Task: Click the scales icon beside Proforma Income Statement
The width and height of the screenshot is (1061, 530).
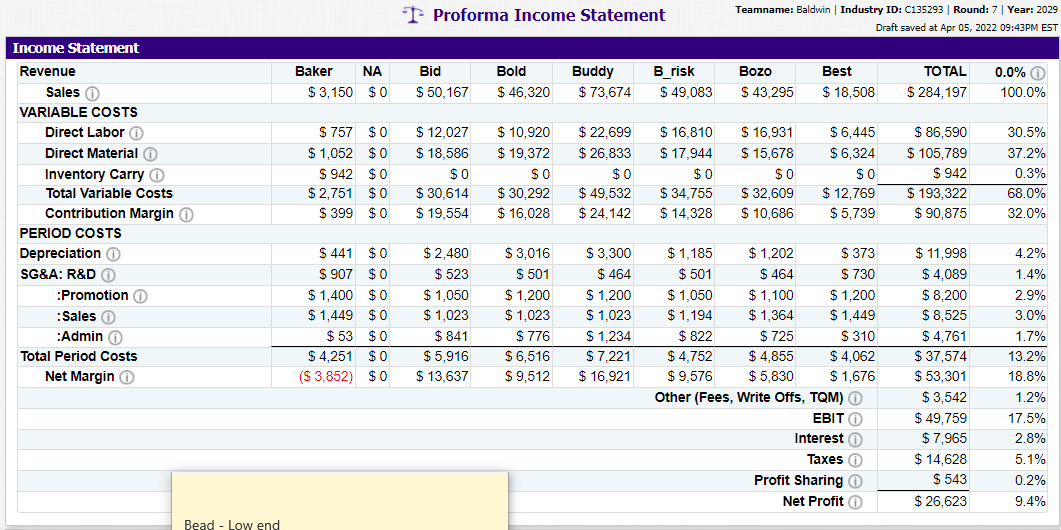Action: click(411, 14)
